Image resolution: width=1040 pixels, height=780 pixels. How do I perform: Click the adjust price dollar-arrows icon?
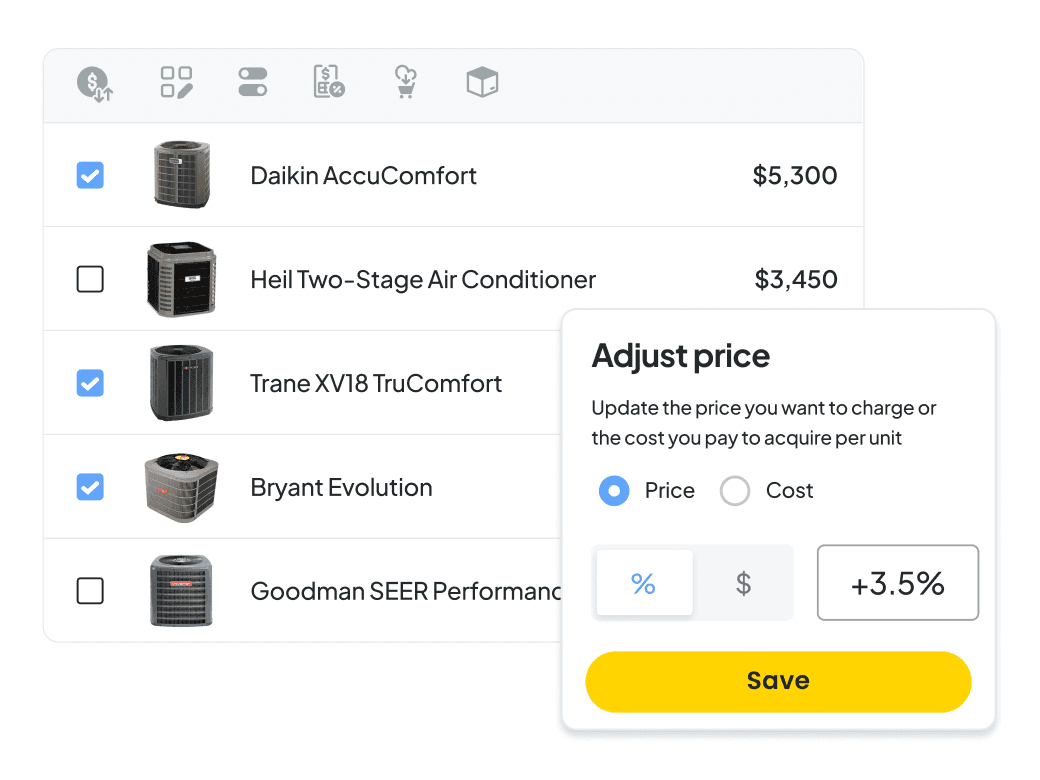[x=95, y=84]
